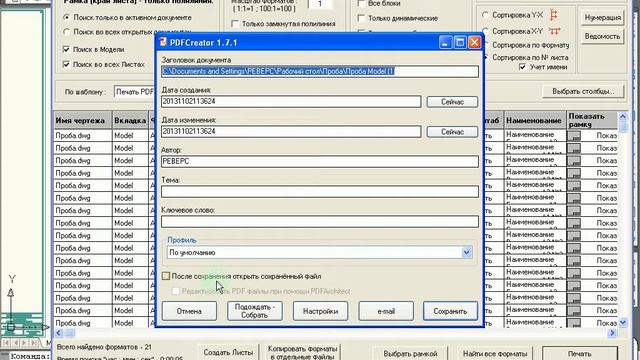The image size is (640, 360).
Task: Minimize the PDFCreator window
Action: click(x=445, y=42)
